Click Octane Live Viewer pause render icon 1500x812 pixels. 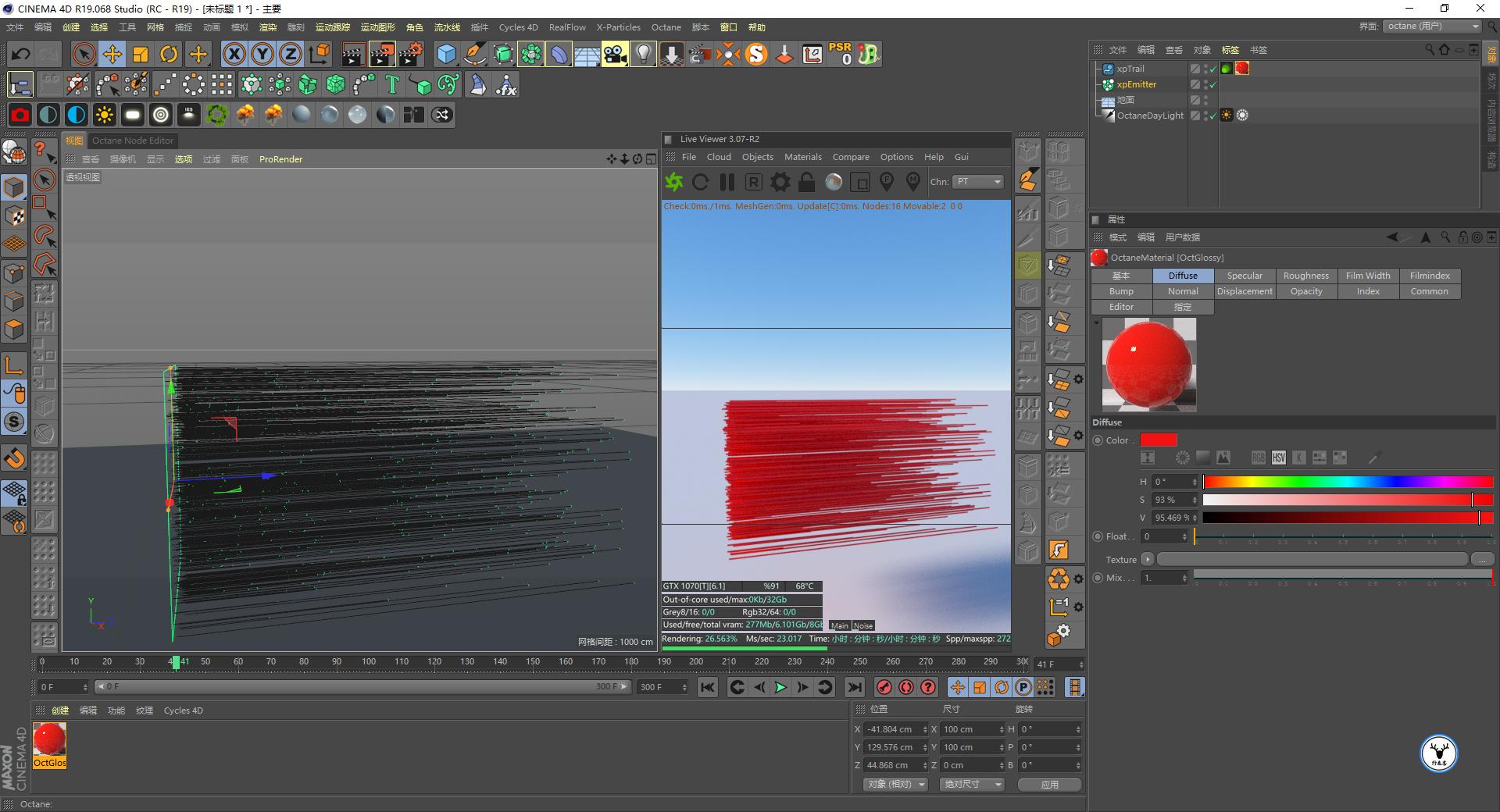pyautogui.click(x=727, y=182)
